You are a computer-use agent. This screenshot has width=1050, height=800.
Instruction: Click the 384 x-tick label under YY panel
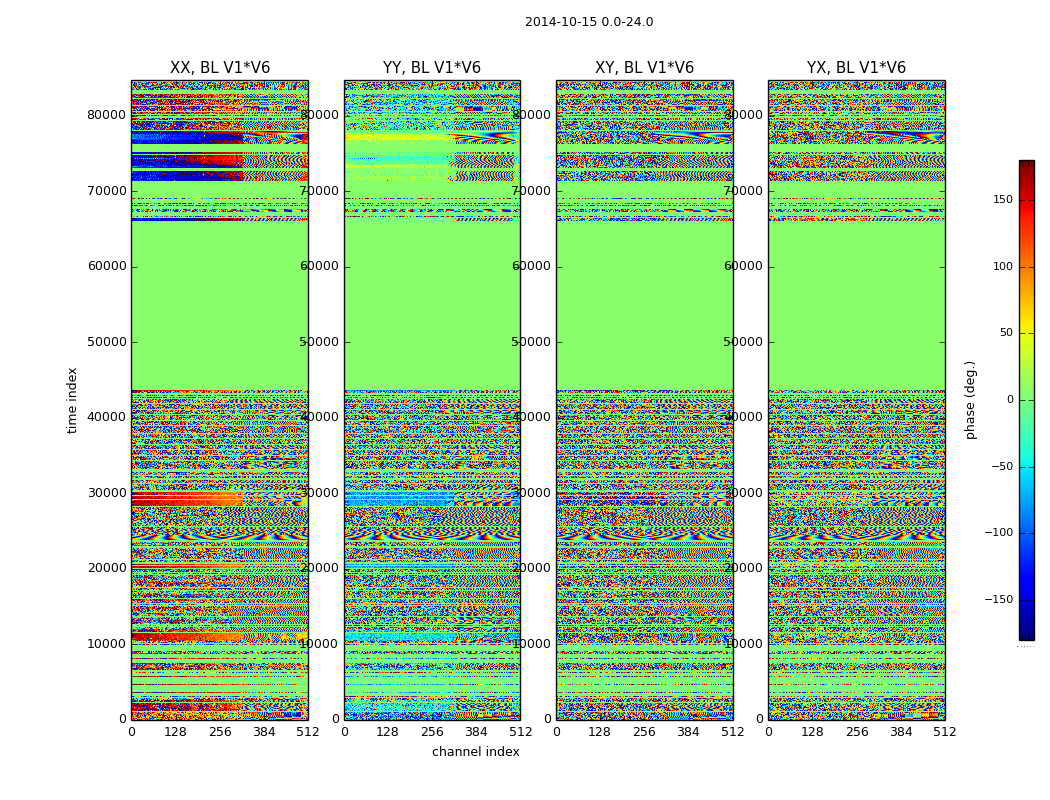coord(476,732)
